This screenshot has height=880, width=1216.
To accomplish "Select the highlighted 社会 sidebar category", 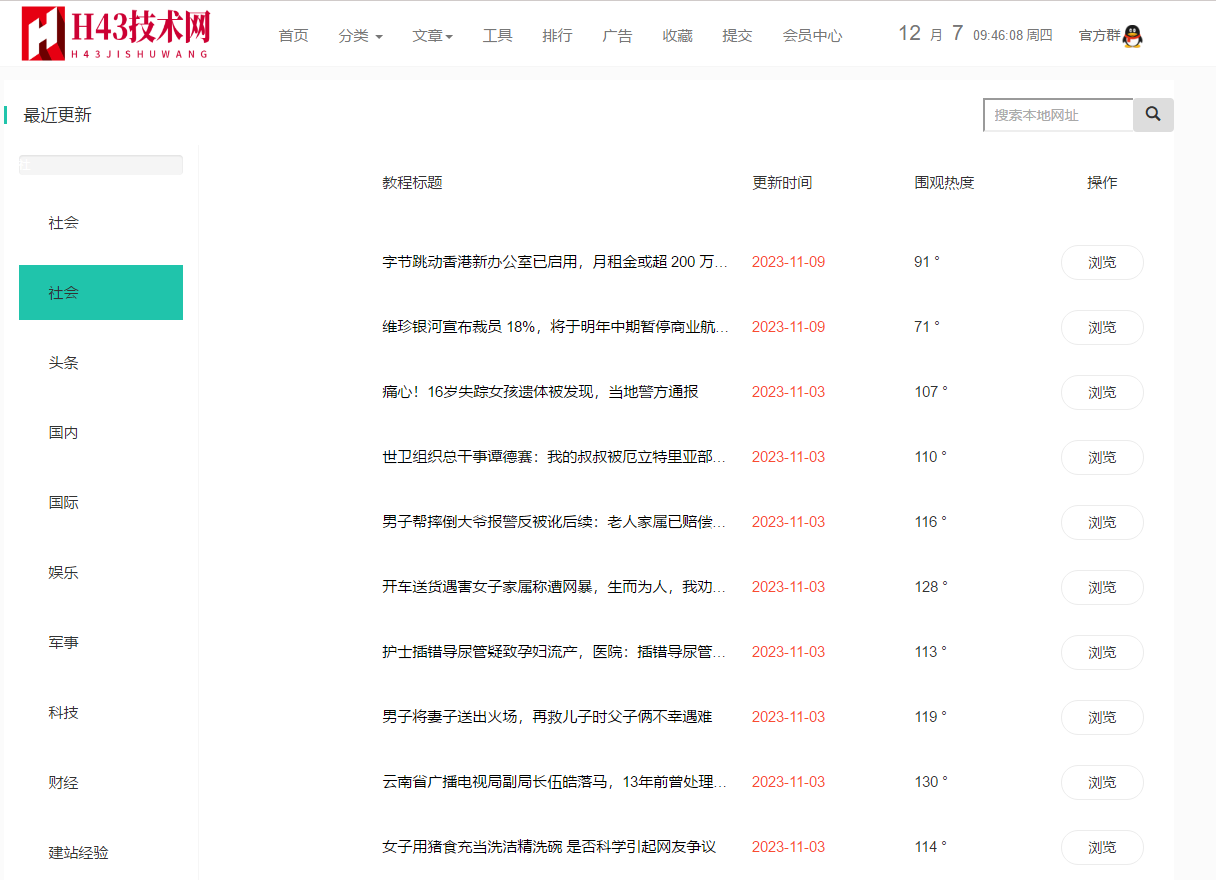I will [101, 293].
